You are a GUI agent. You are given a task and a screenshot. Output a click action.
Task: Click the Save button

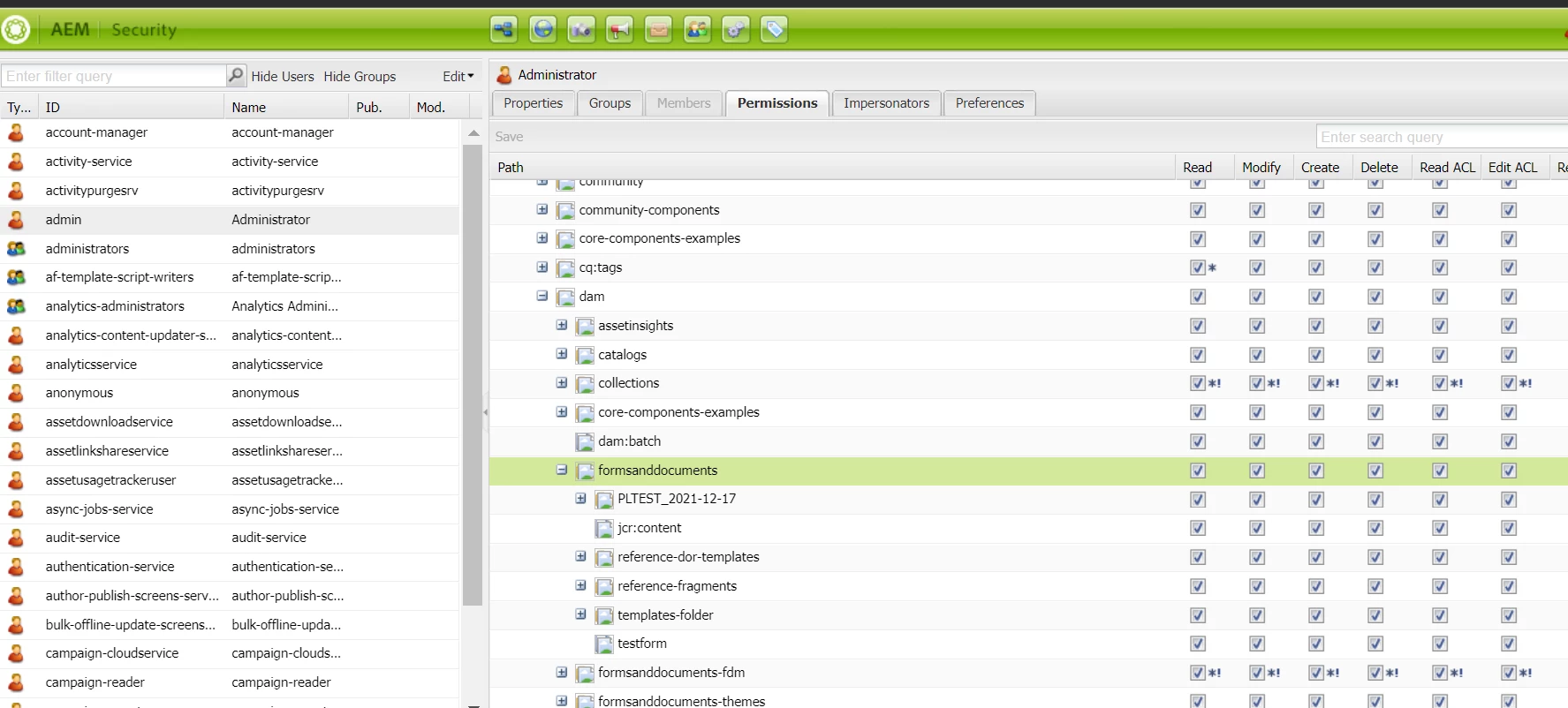point(509,137)
